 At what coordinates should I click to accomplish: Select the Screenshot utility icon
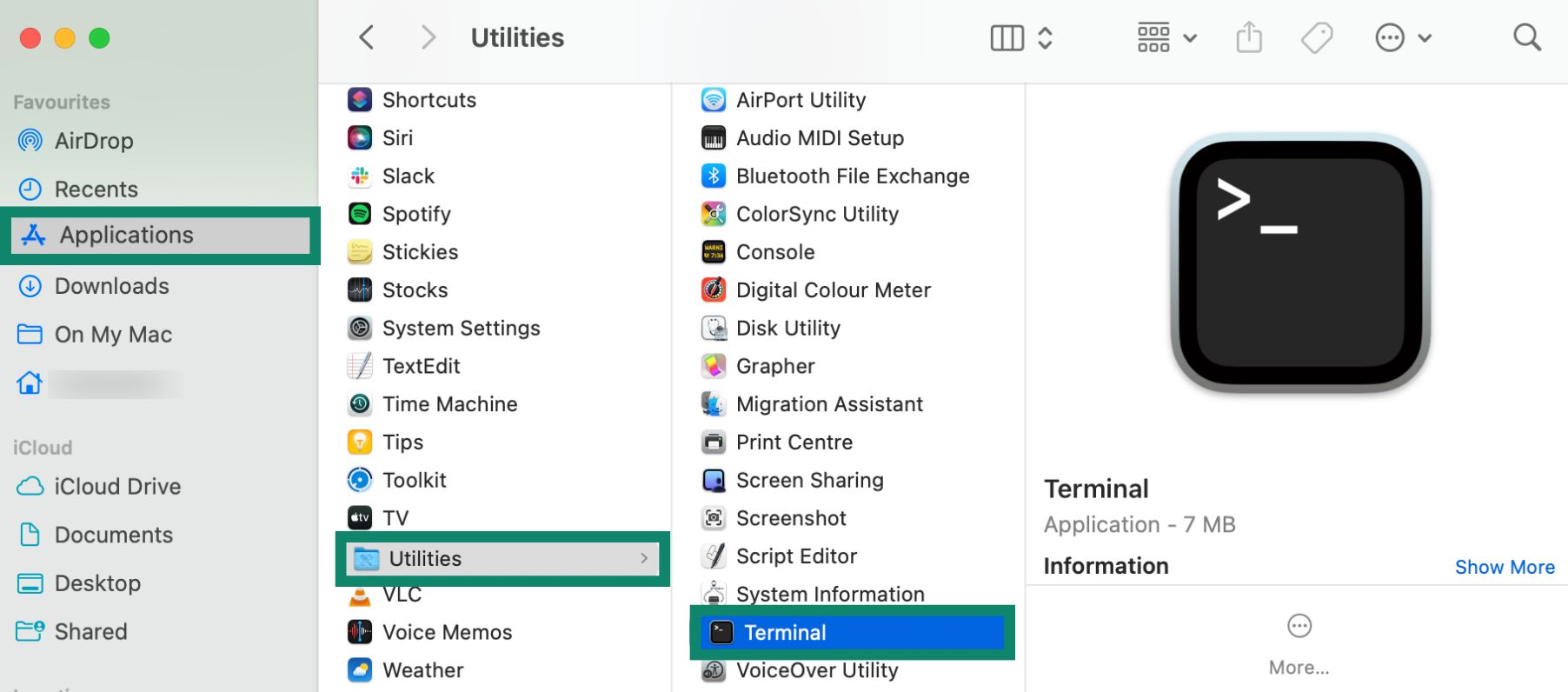click(713, 518)
